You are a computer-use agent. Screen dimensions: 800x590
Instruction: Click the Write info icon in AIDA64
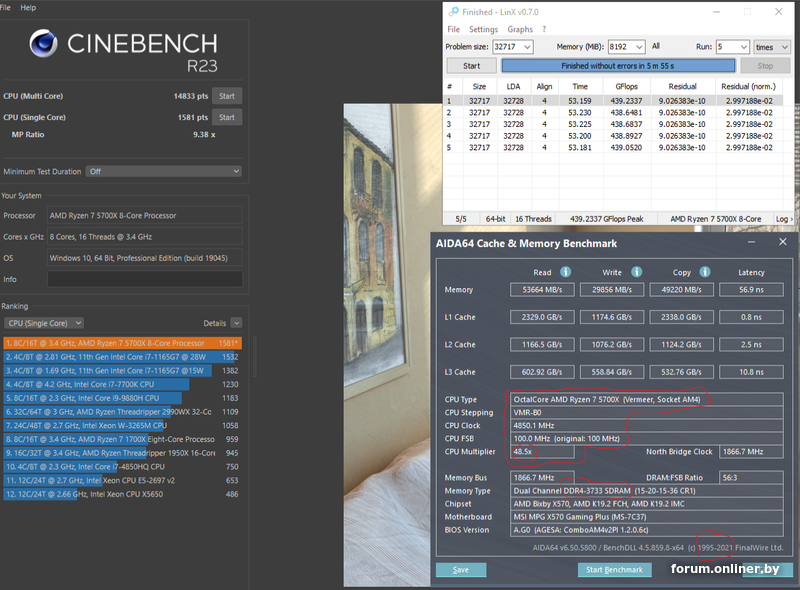[x=635, y=271]
